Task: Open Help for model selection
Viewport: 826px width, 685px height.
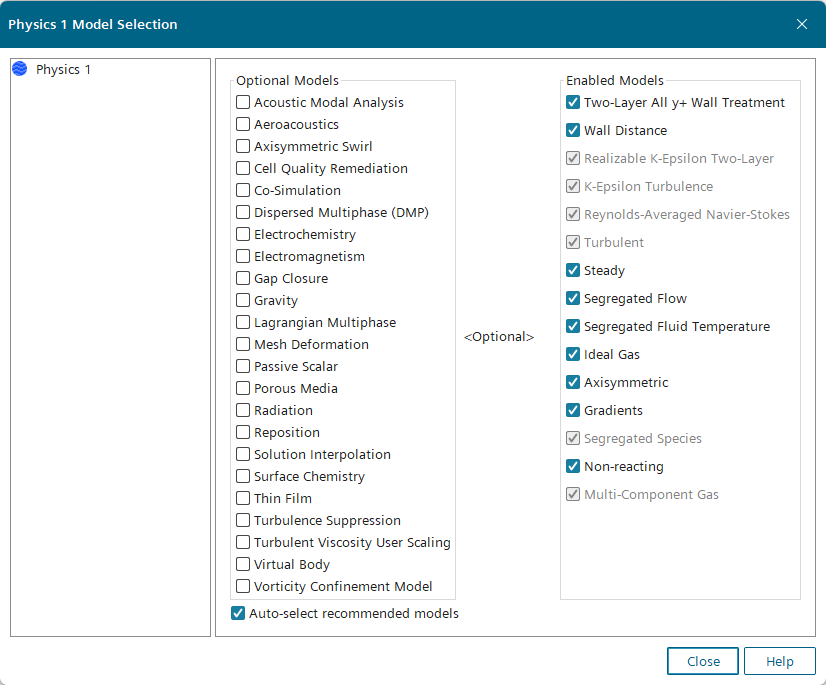Action: [780, 661]
